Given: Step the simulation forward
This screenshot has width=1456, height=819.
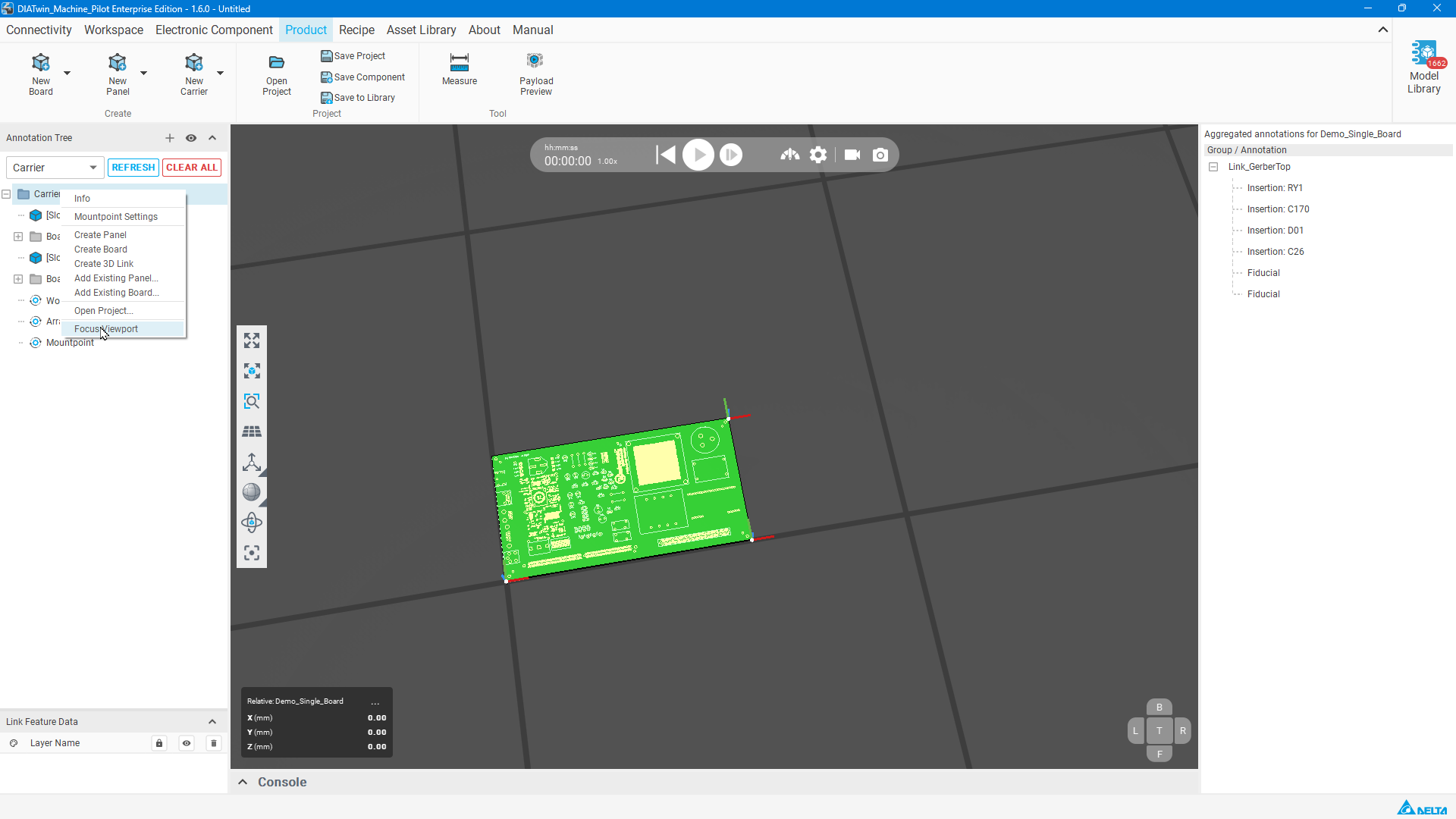Looking at the screenshot, I should point(731,155).
